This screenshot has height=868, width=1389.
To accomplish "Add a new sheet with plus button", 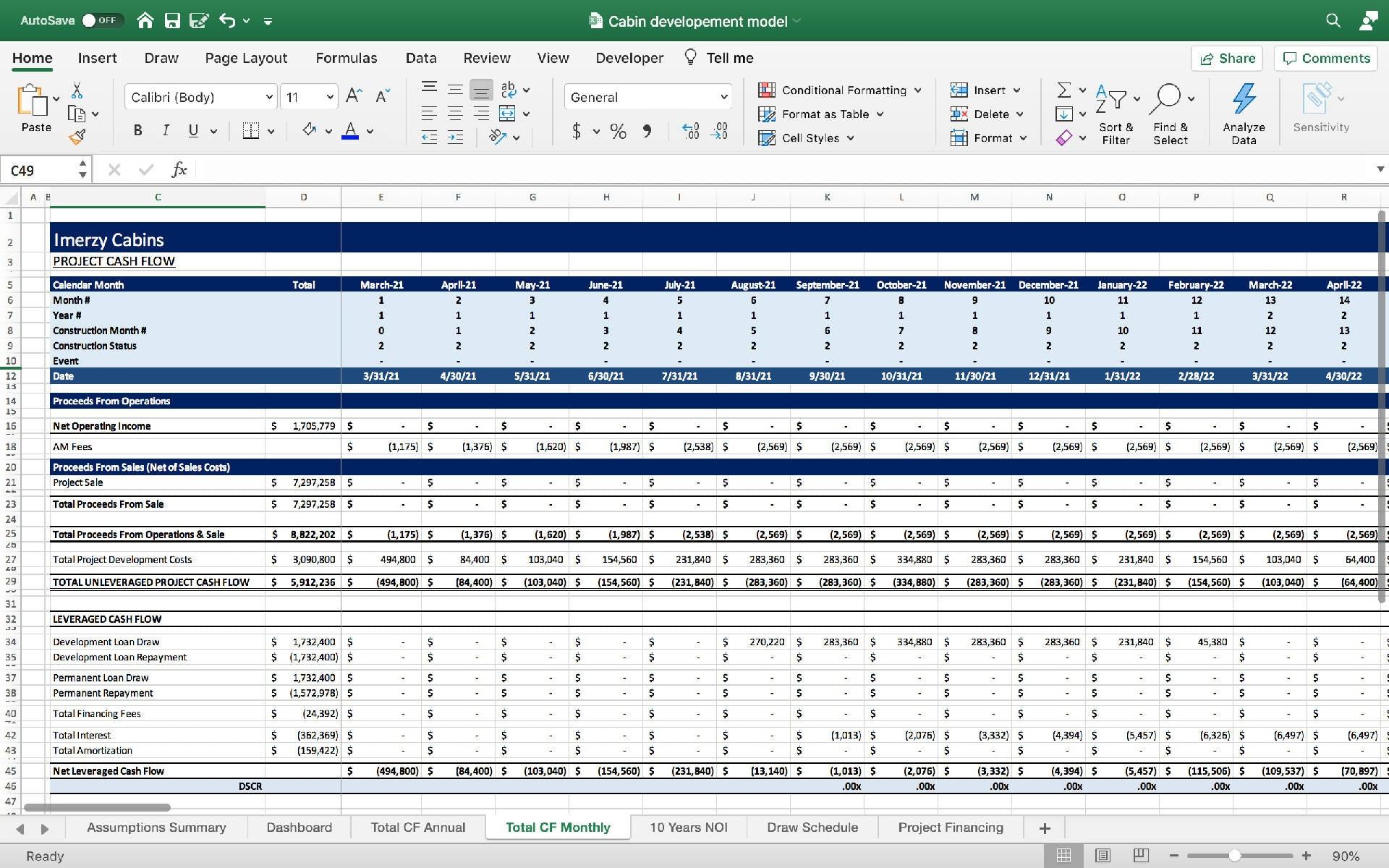I will (1044, 828).
